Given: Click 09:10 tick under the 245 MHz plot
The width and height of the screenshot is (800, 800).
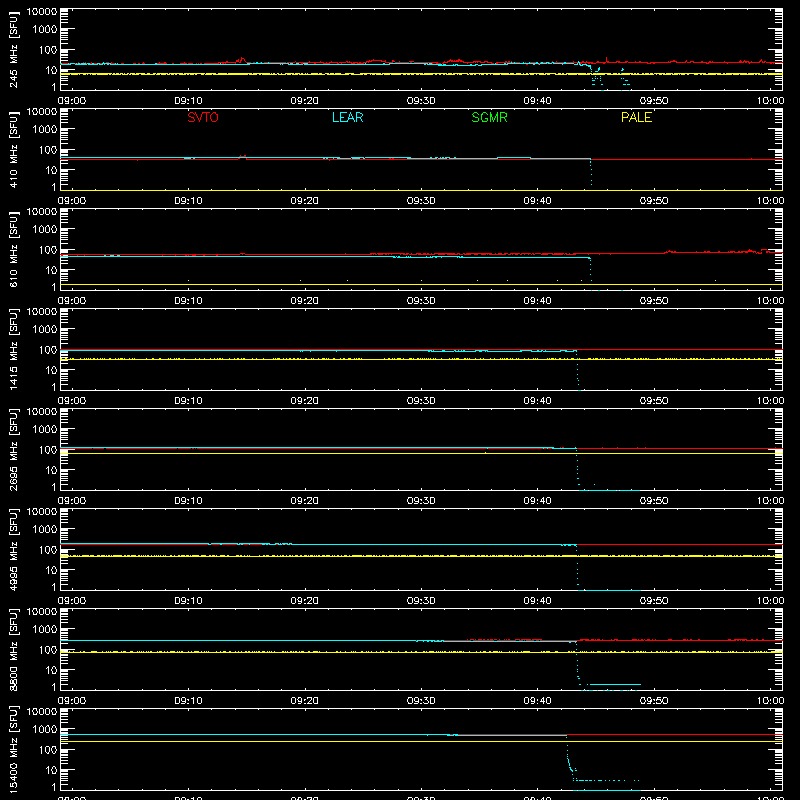Looking at the screenshot, I should 188,101.
